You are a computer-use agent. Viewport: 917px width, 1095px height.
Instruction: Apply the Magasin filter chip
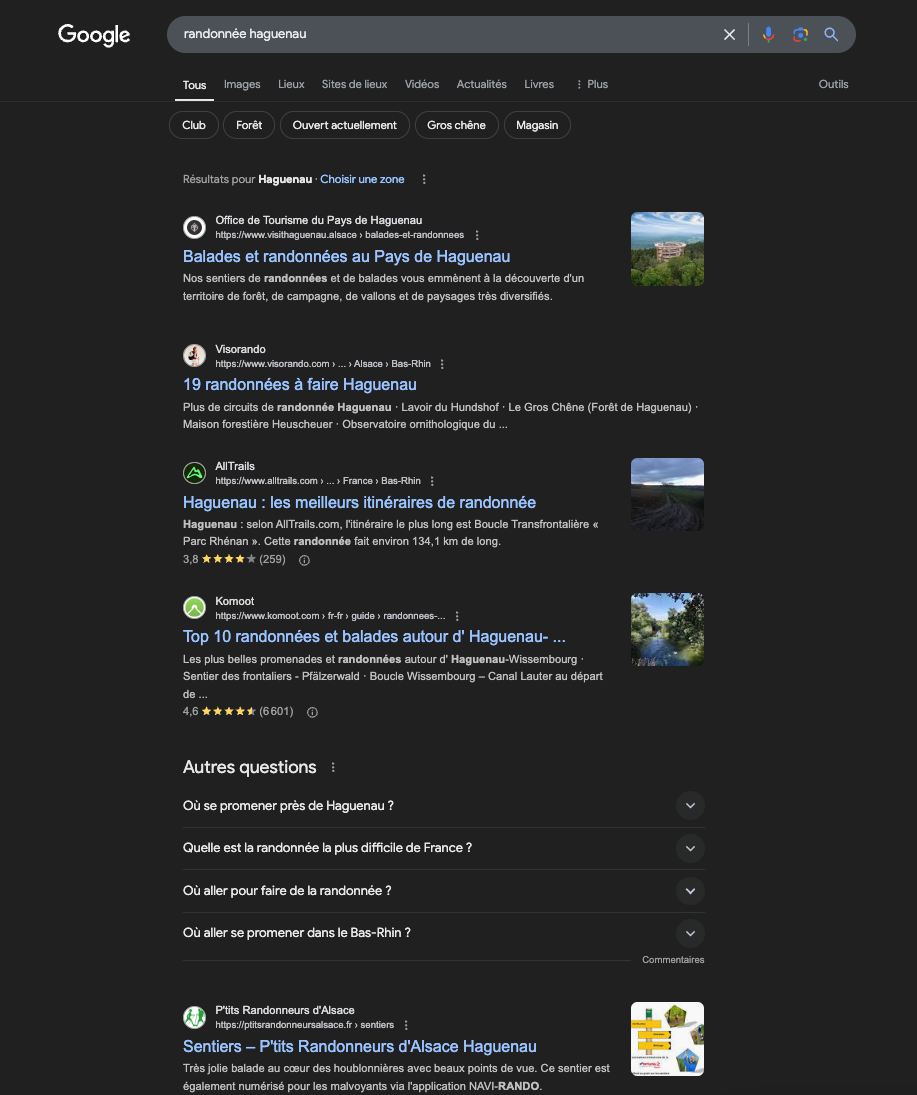(537, 125)
